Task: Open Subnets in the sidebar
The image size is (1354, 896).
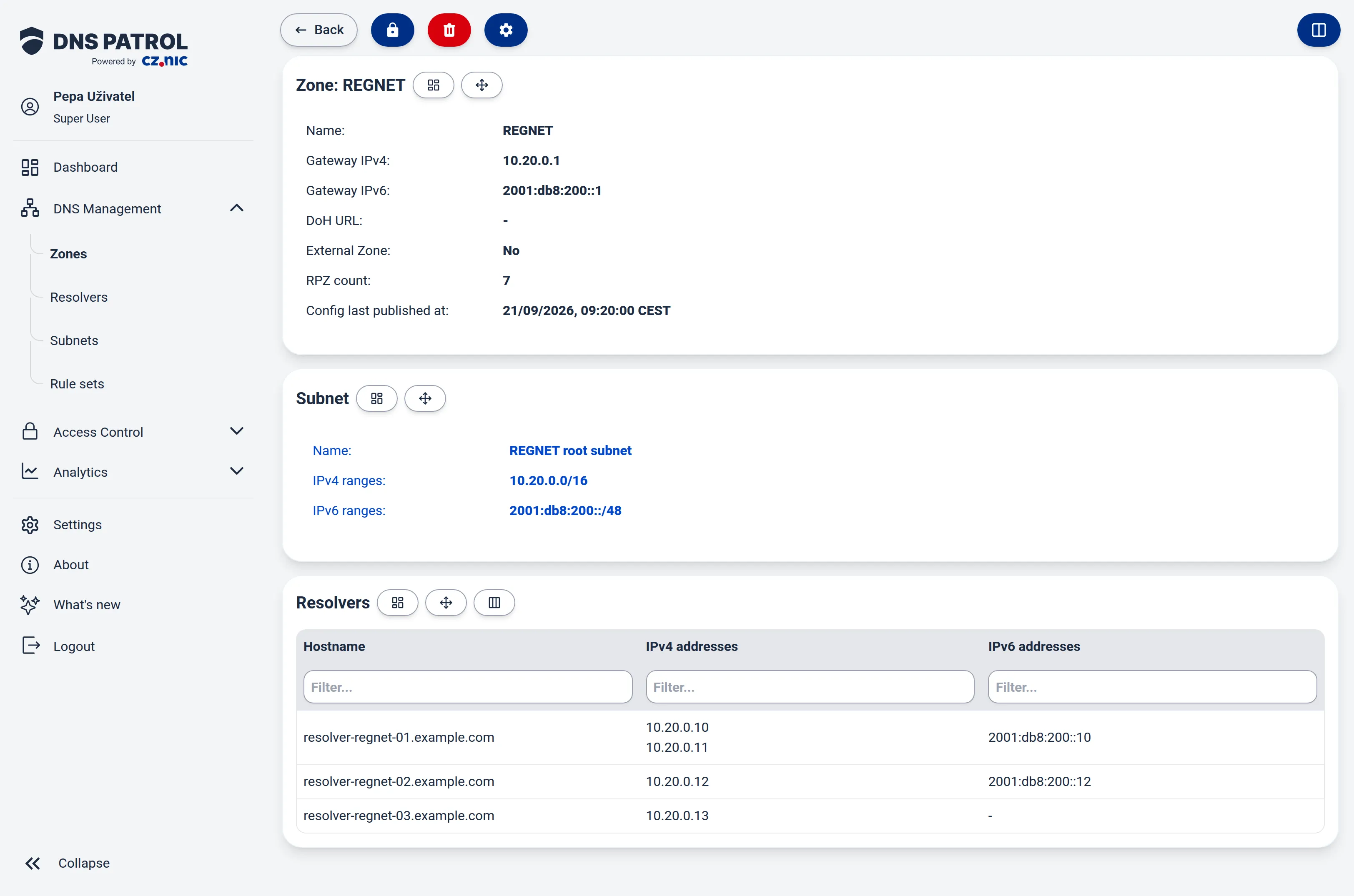Action: tap(74, 340)
